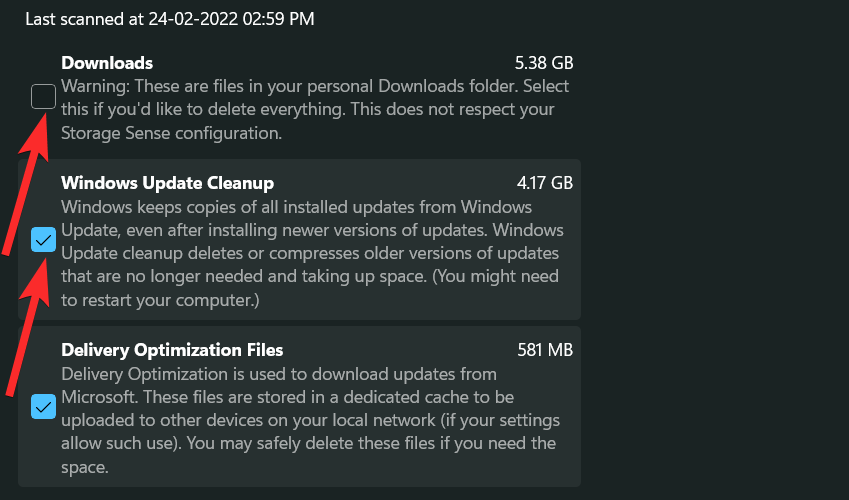Select the Windows Update Cleanup heading

tap(167, 183)
